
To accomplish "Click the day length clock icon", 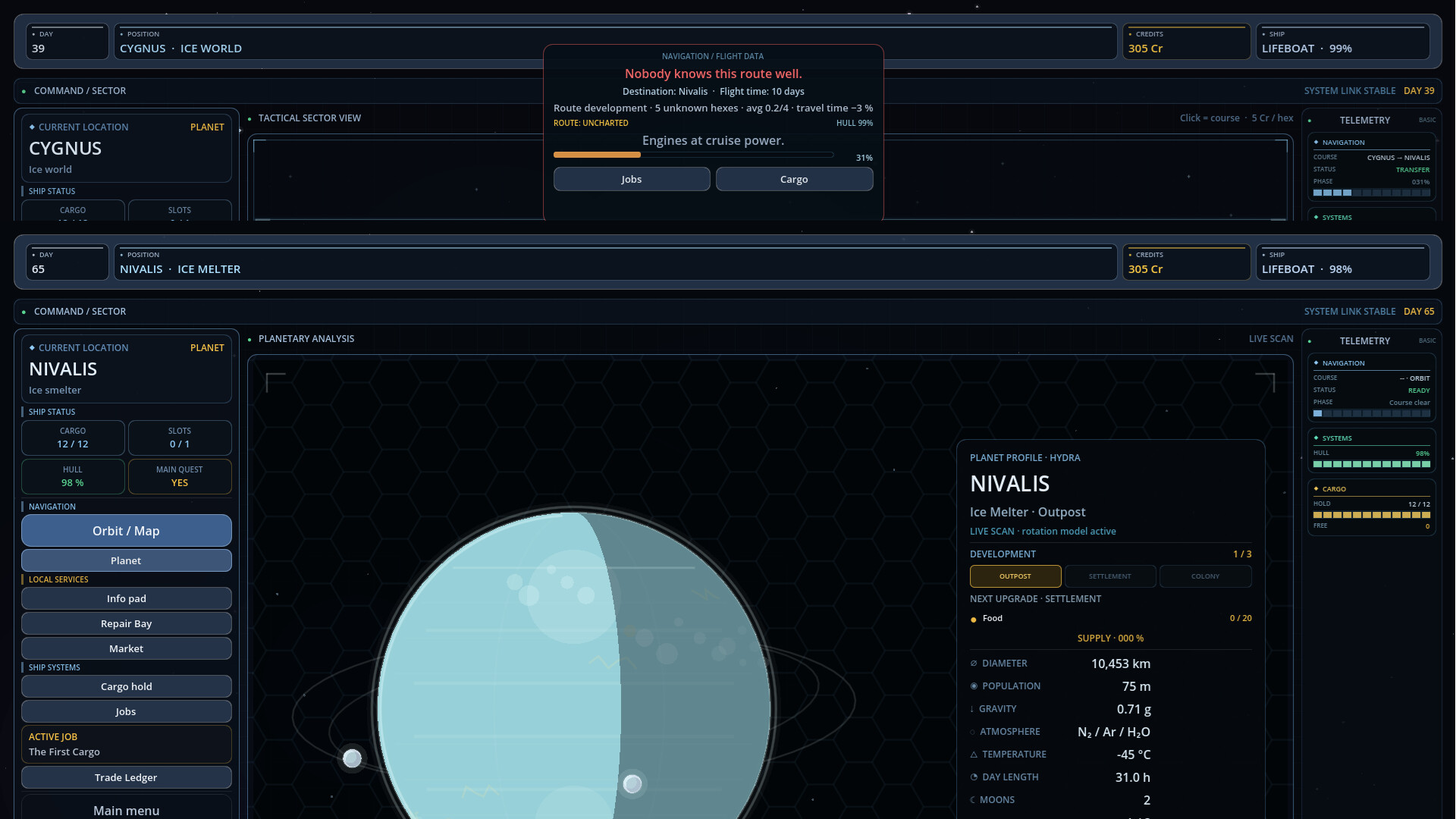I will pyautogui.click(x=974, y=777).
